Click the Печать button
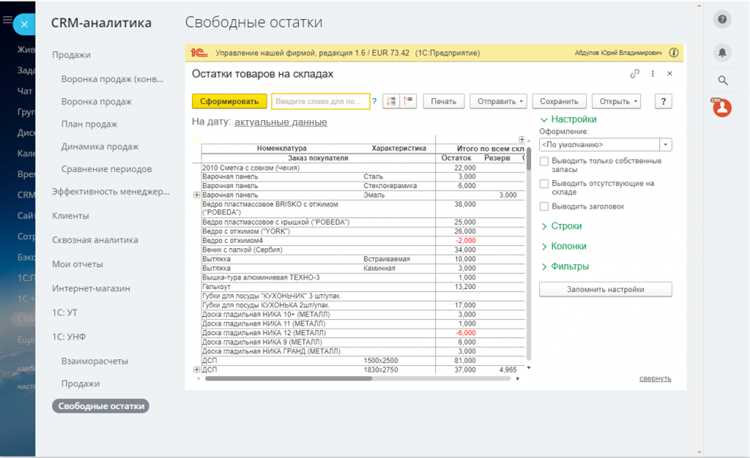The height and width of the screenshot is (458, 750). tap(443, 101)
